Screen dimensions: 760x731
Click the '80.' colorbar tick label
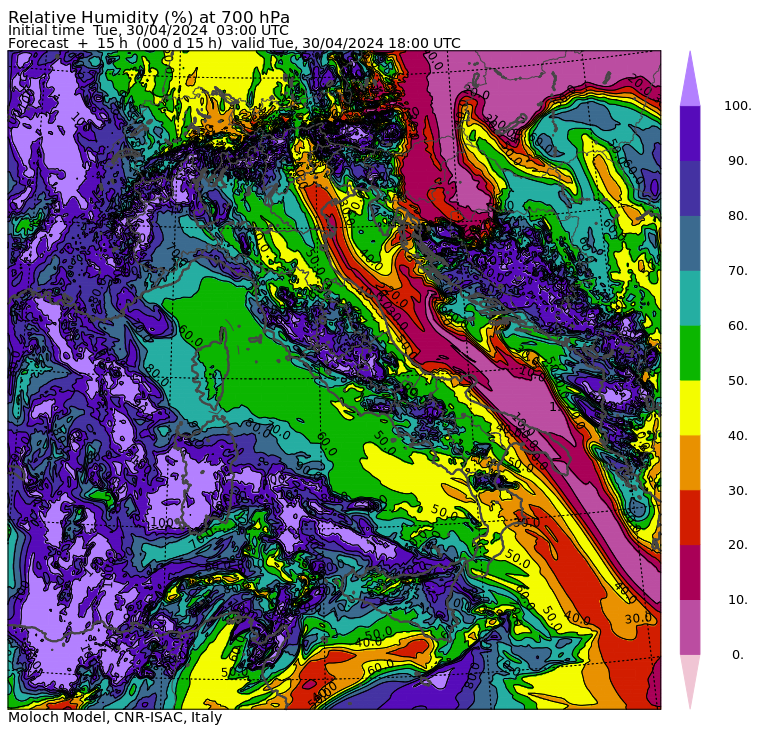(738, 216)
